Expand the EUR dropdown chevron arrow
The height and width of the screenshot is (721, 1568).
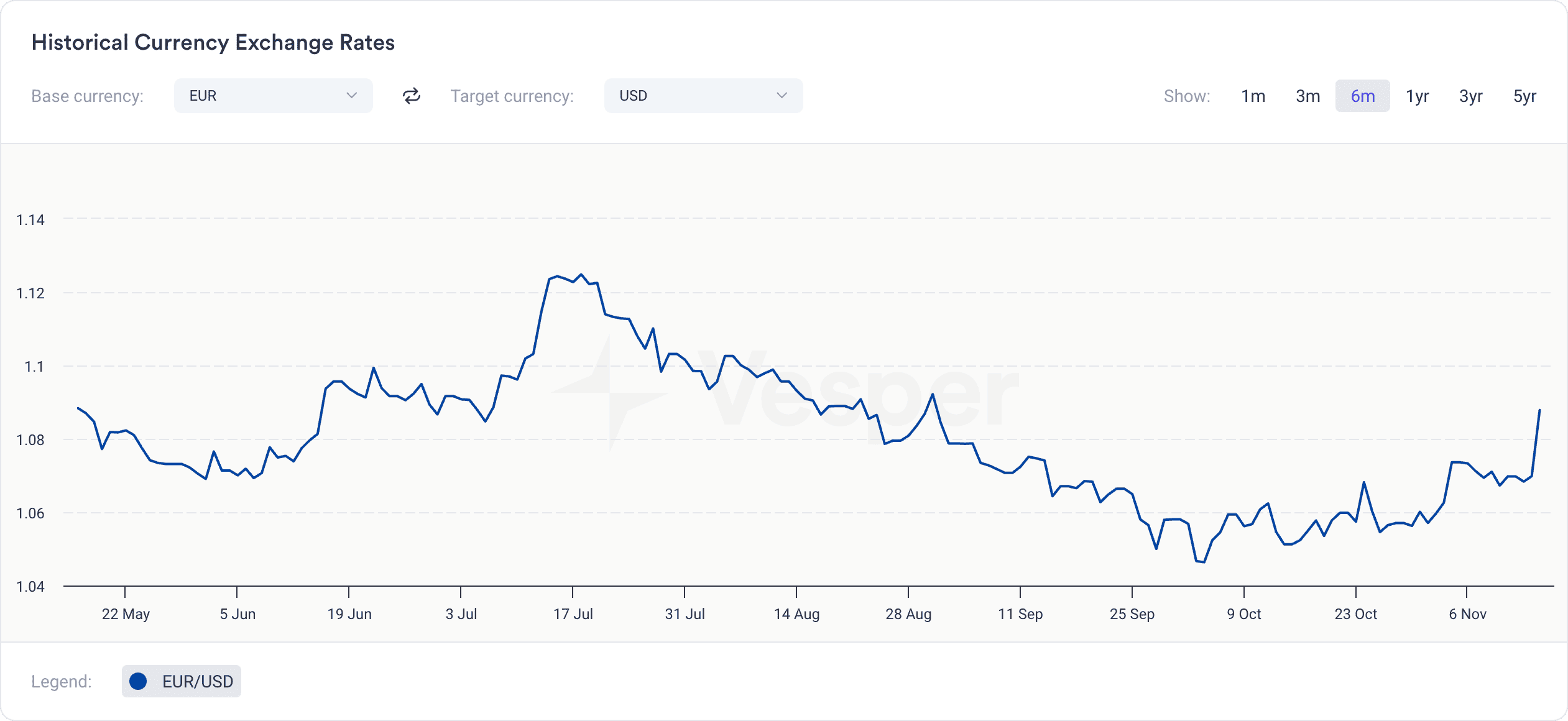(x=351, y=96)
